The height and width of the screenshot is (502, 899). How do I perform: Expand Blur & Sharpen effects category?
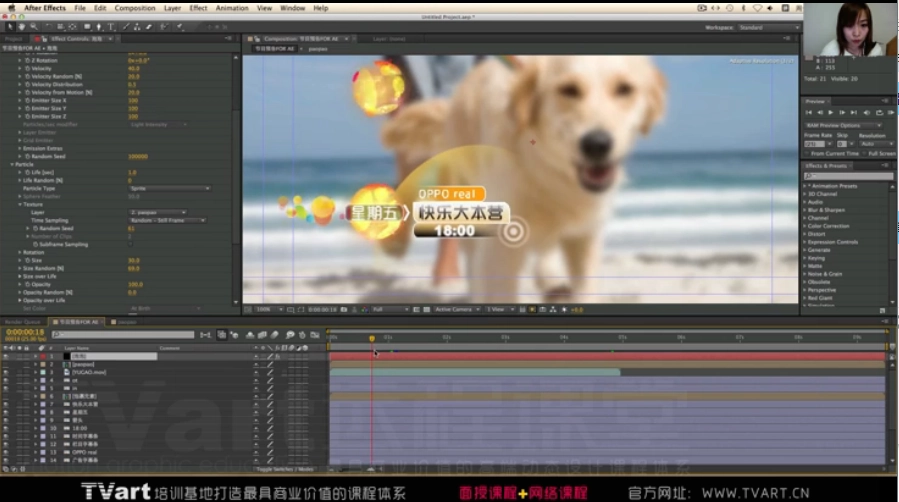[x=804, y=210]
